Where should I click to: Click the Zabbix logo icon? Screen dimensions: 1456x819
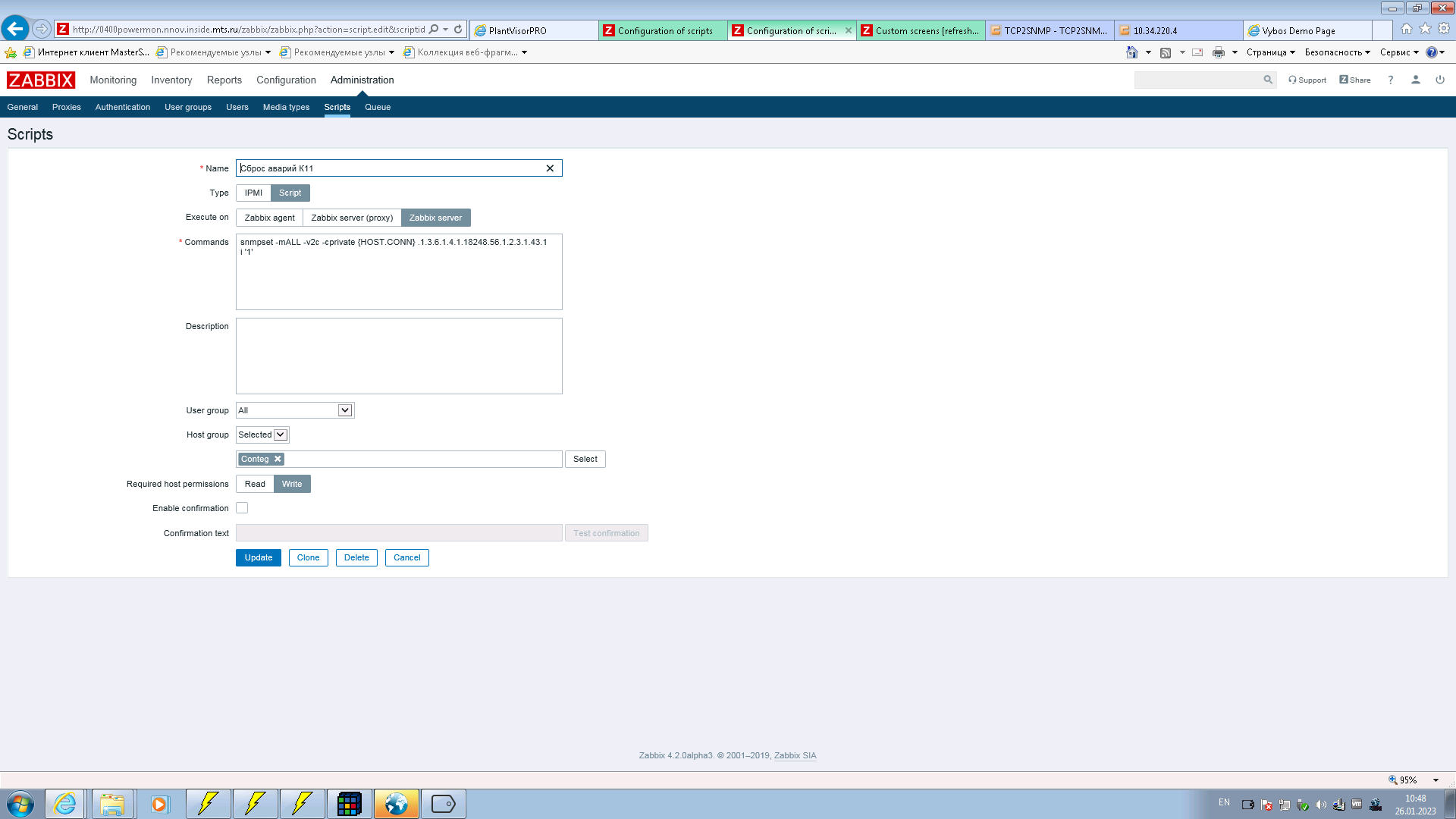(x=41, y=80)
